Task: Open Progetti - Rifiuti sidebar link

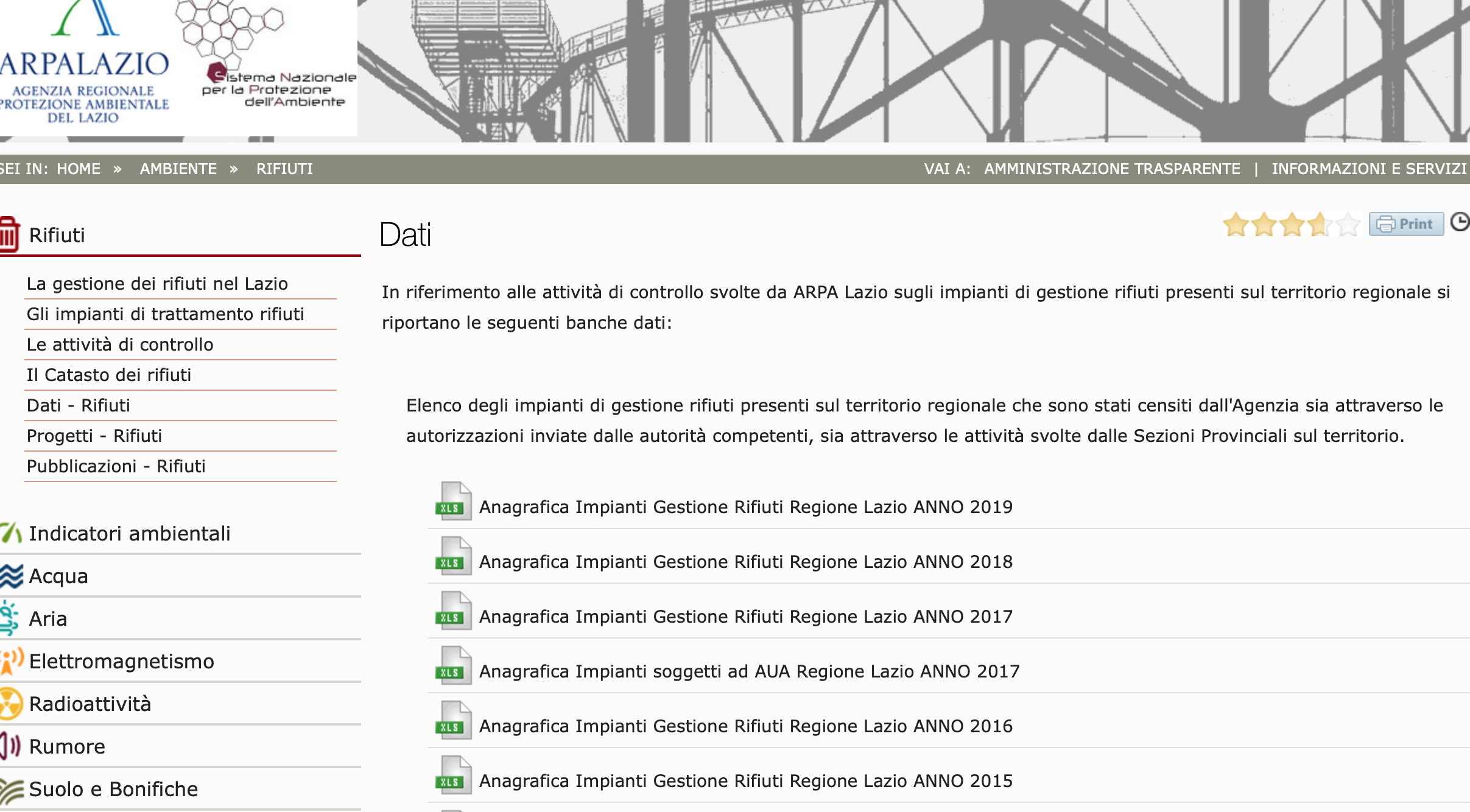Action: 94,436
